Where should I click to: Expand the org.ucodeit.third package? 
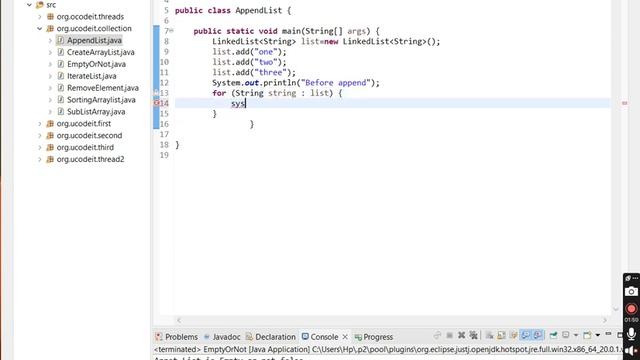point(40,147)
